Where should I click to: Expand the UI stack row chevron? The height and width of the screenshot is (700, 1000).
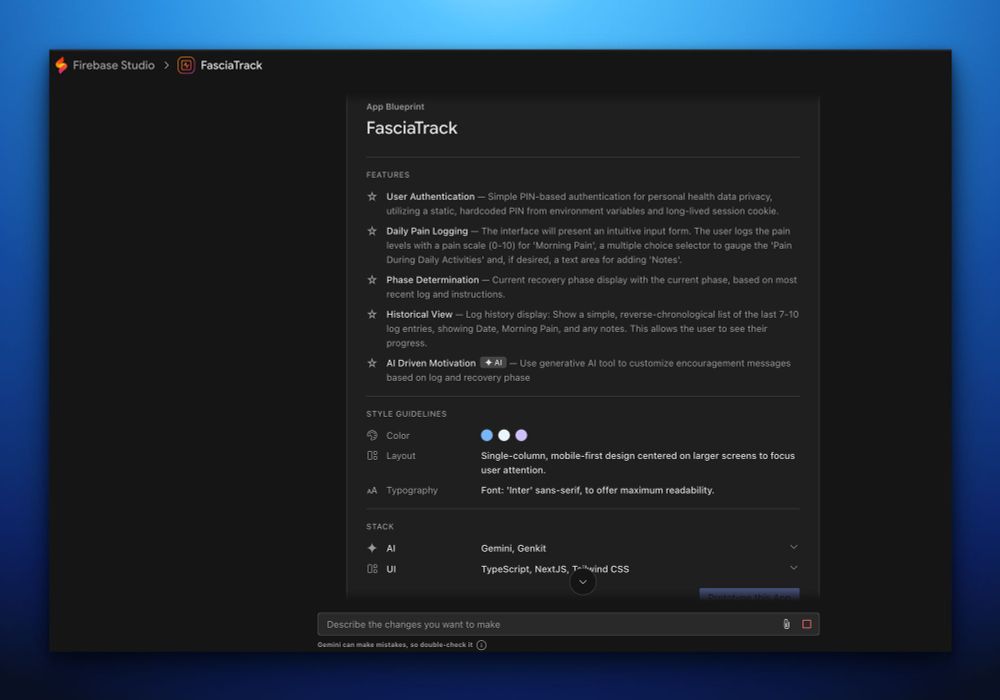793,567
